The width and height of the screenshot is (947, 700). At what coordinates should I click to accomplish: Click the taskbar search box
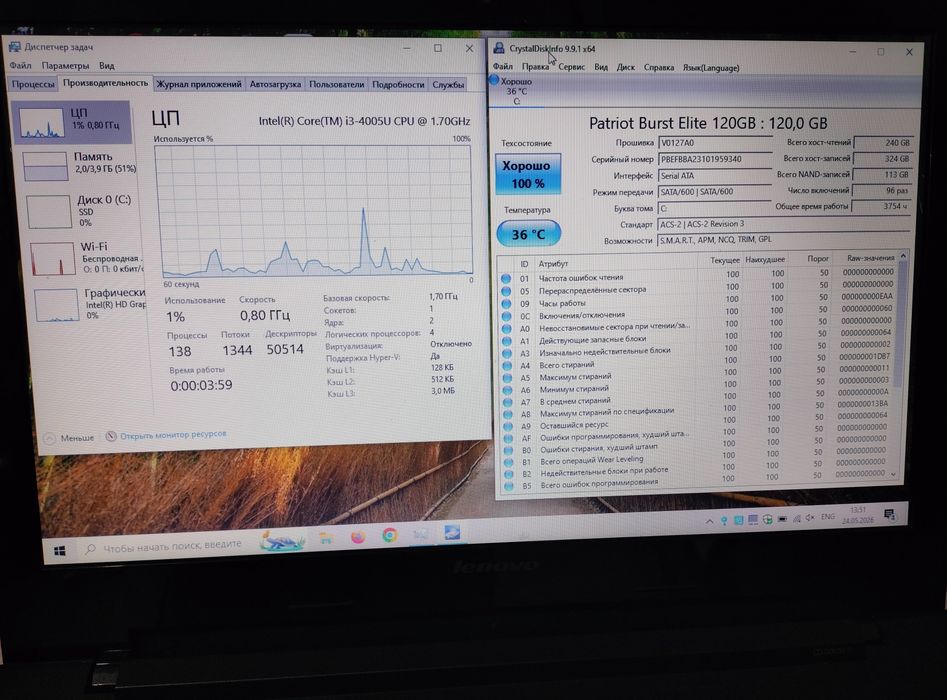point(166,546)
